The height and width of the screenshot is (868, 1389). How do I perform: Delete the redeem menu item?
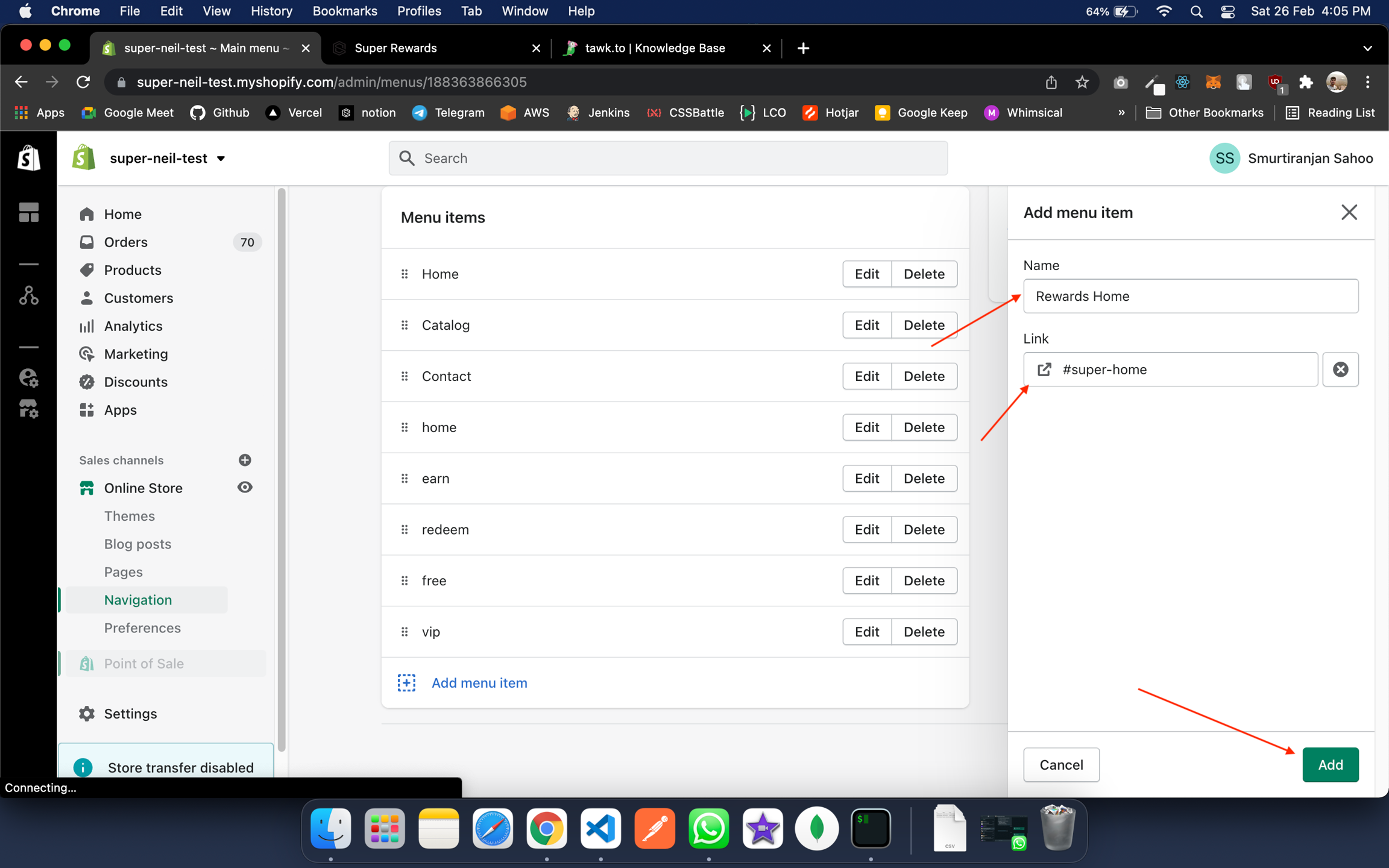pyautogui.click(x=924, y=529)
